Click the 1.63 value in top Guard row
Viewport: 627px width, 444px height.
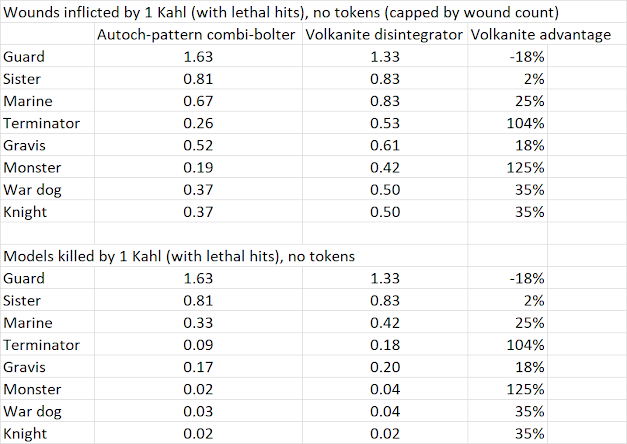[198, 56]
